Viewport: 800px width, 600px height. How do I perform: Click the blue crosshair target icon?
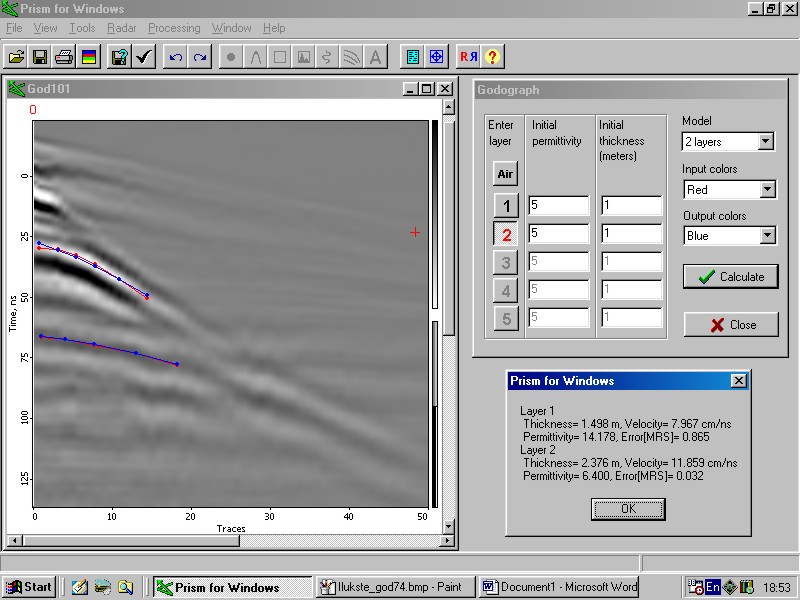click(437, 57)
